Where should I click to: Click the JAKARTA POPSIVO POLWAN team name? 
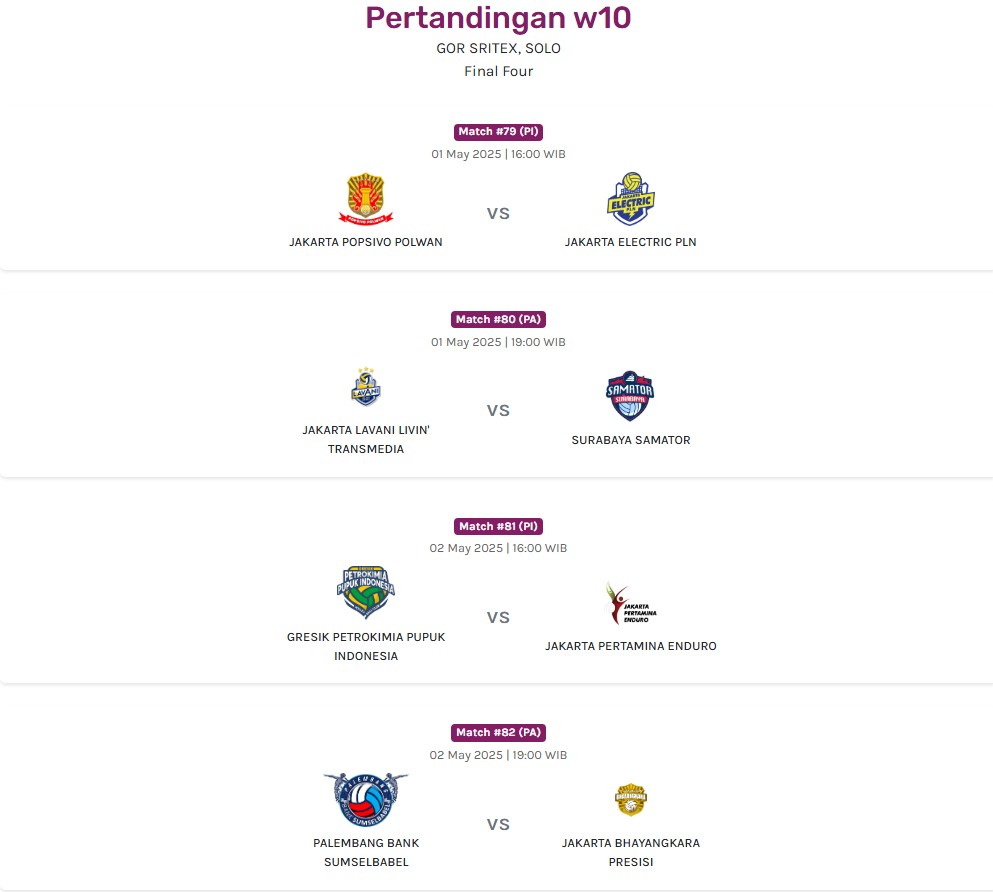[x=366, y=242]
